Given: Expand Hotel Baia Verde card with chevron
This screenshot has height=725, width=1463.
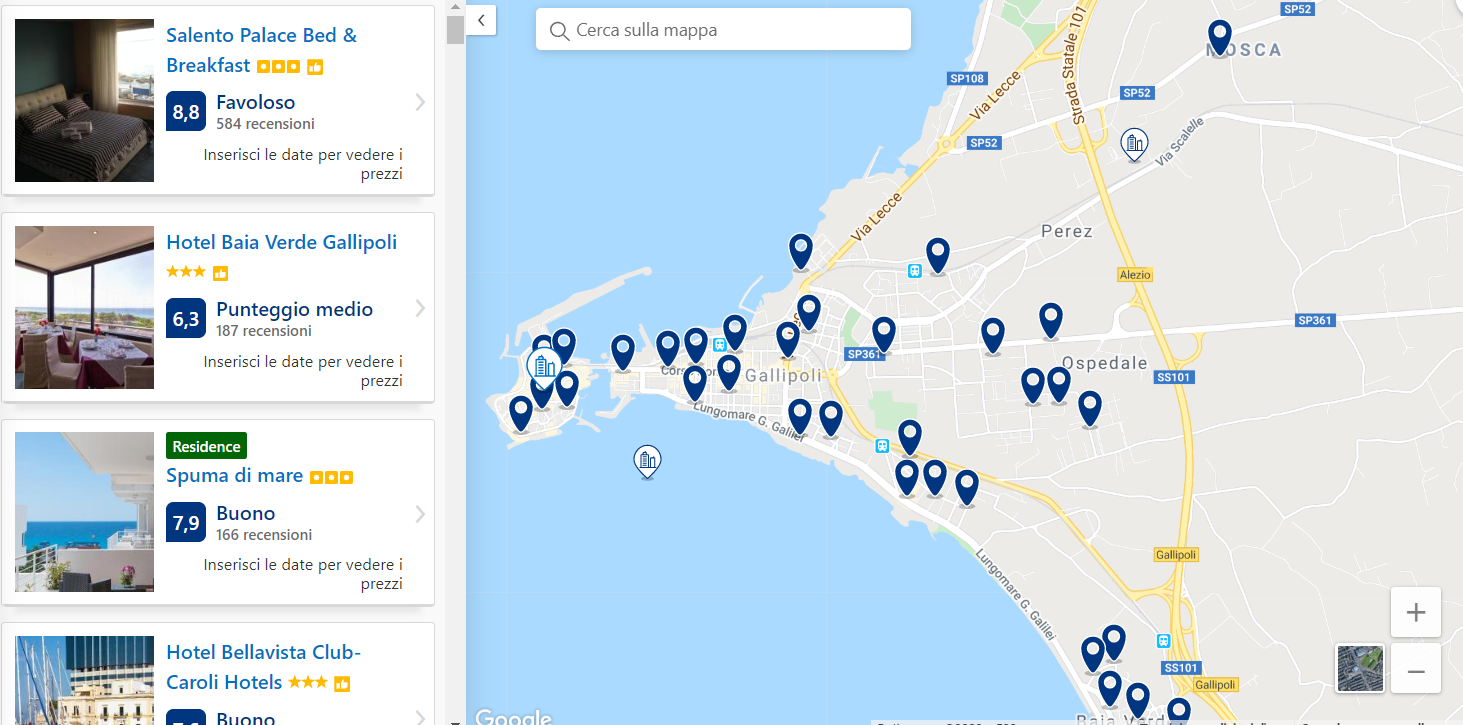Looking at the screenshot, I should [x=420, y=308].
